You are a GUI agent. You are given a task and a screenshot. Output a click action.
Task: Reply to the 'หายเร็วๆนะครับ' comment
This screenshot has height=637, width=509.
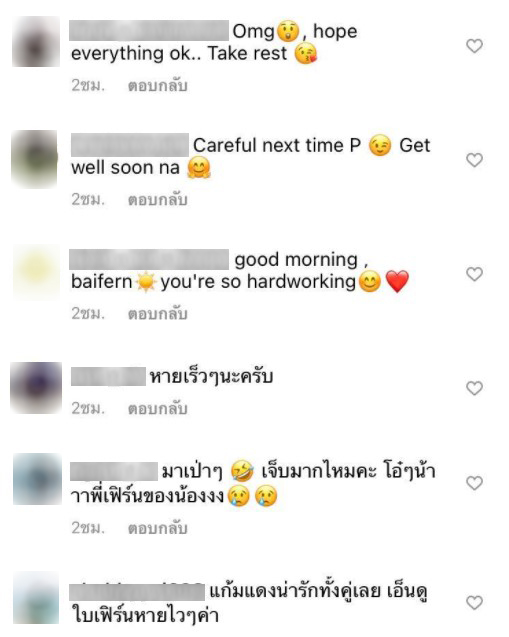(x=158, y=409)
